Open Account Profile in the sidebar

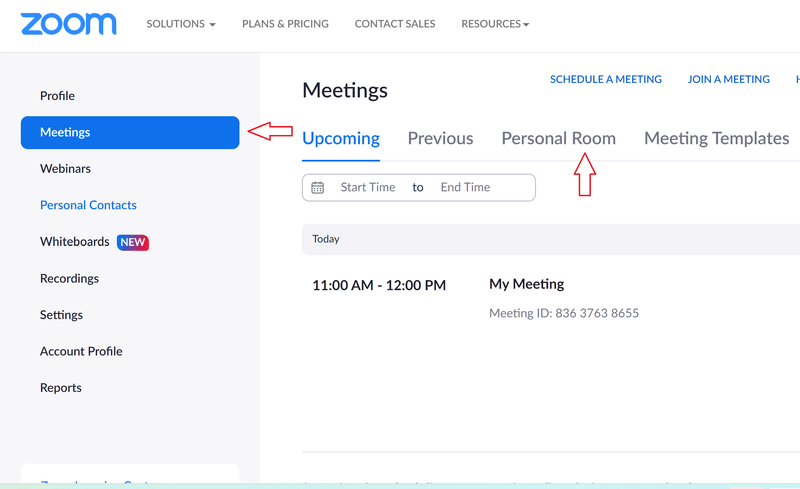pos(81,351)
